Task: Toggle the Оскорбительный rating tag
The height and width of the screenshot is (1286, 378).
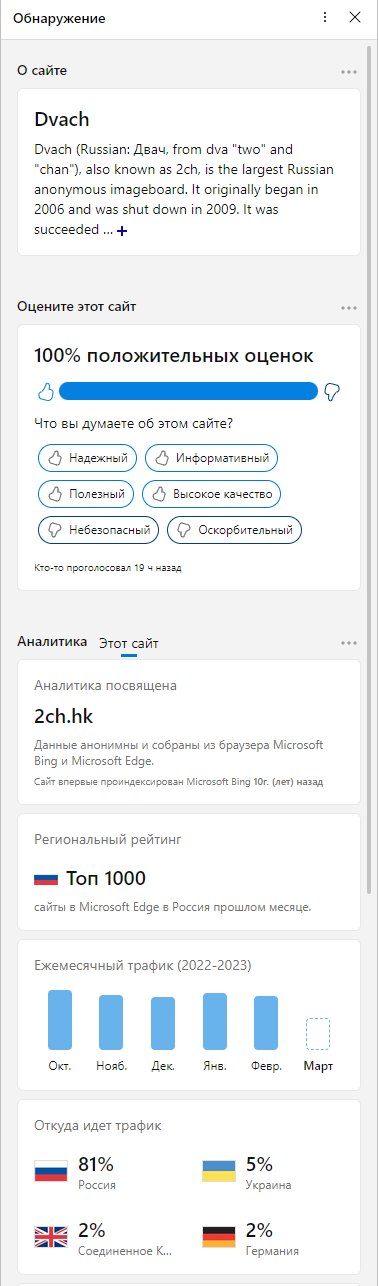Action: [234, 530]
